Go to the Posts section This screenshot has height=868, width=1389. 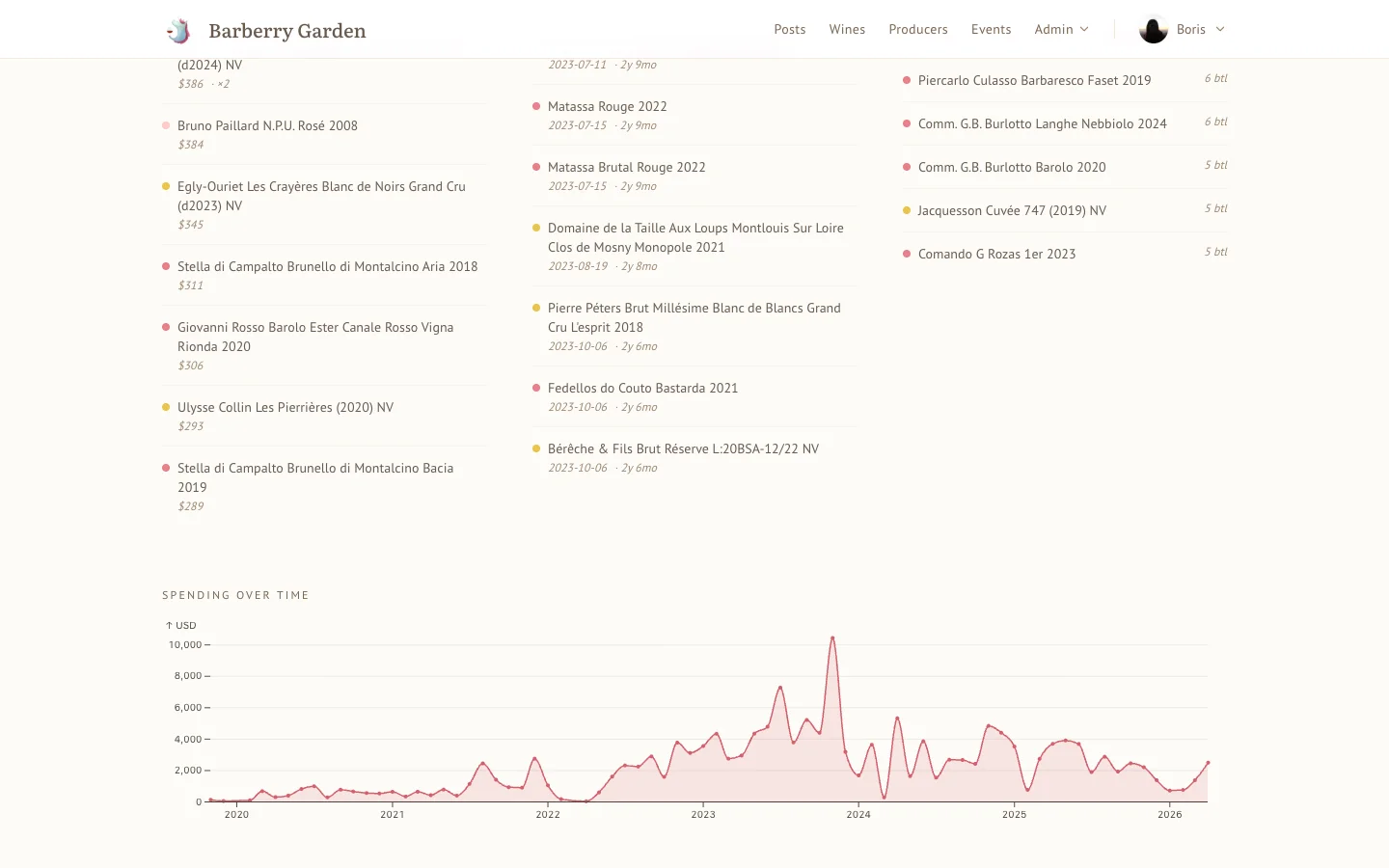[789, 29]
